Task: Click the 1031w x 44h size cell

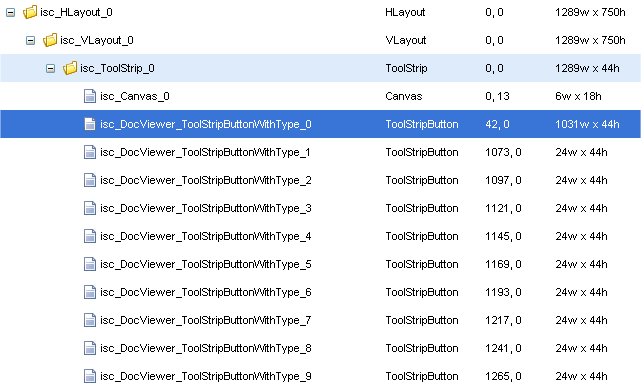Action: pos(587,124)
